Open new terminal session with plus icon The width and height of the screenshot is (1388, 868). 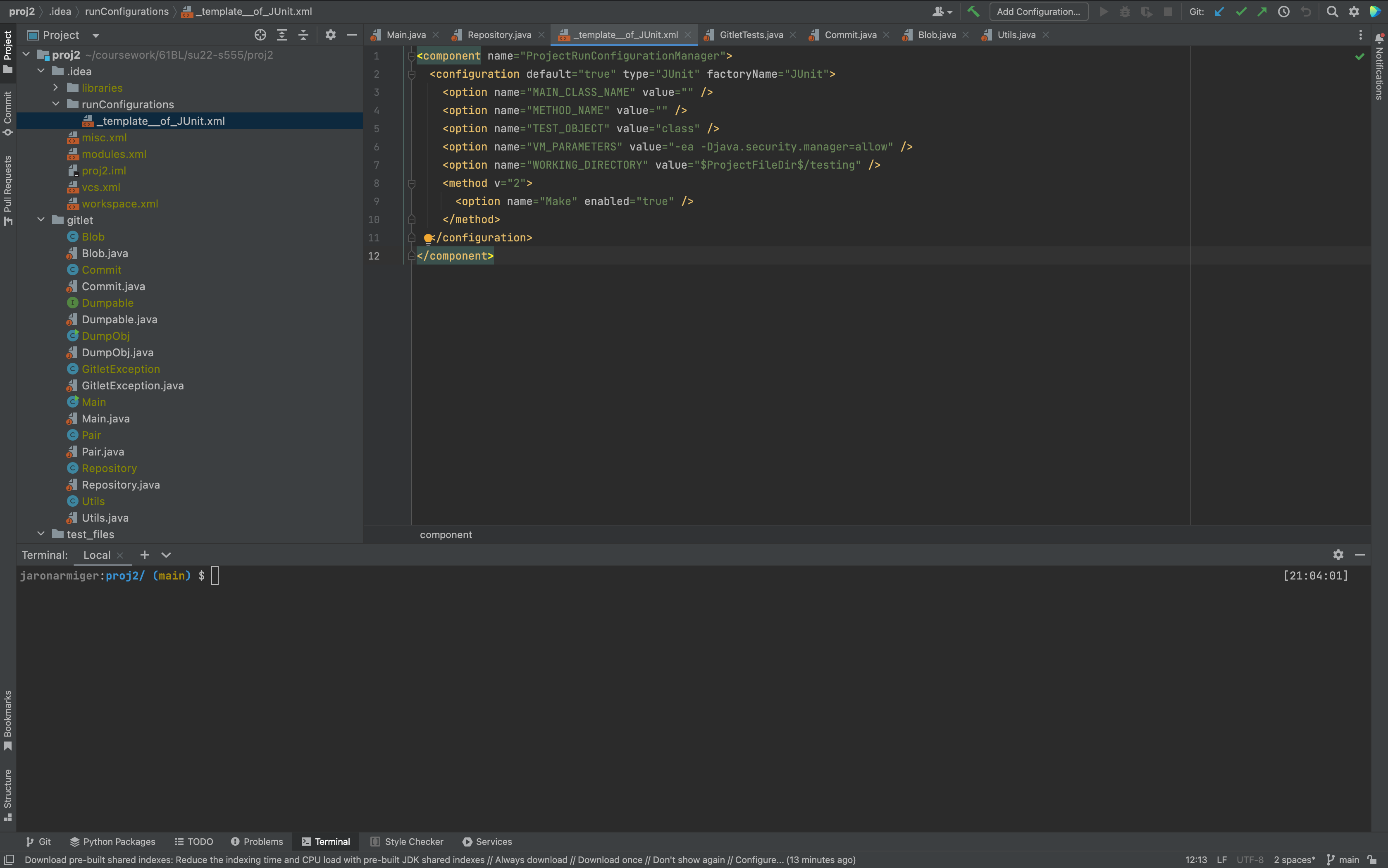[x=145, y=555]
